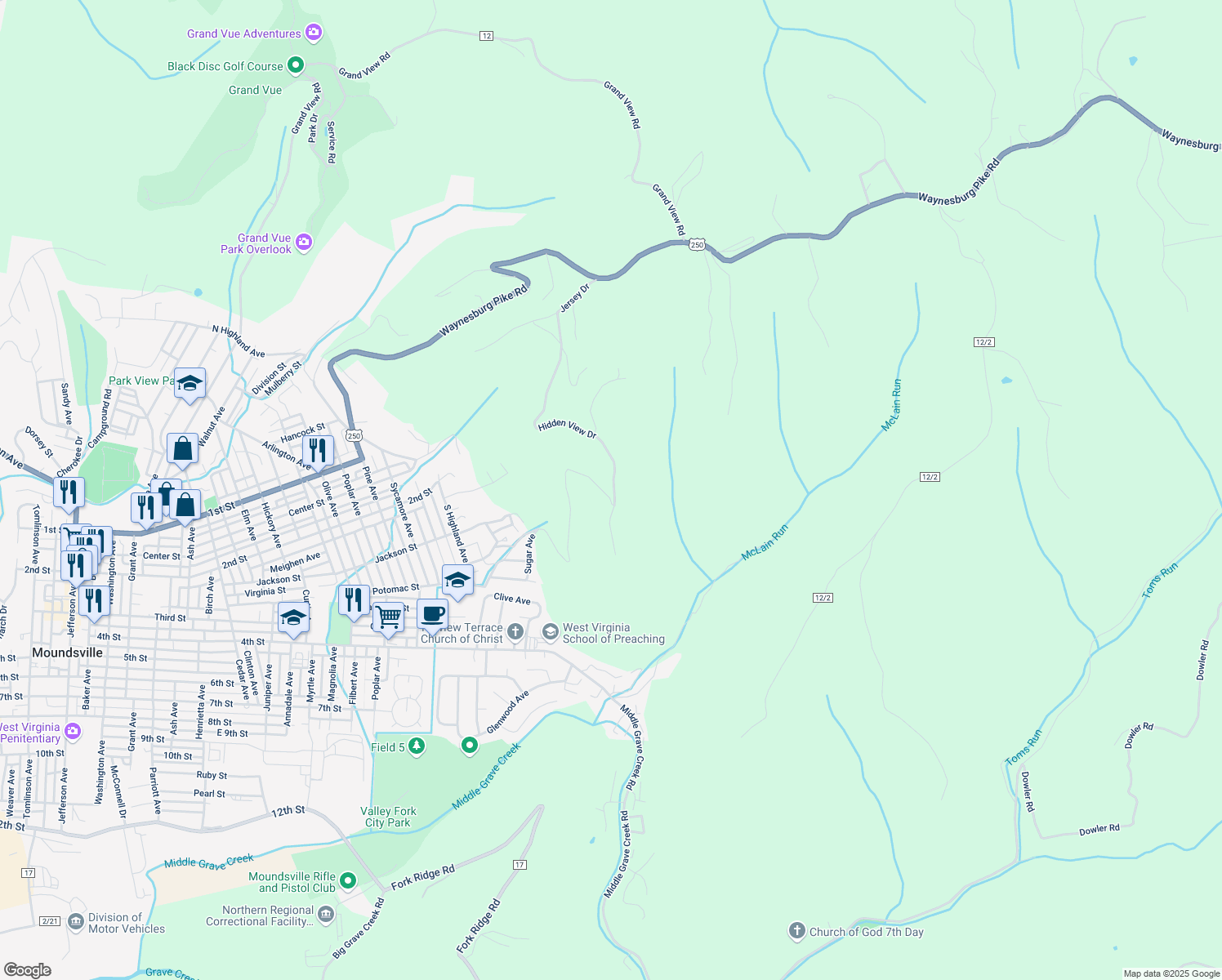The height and width of the screenshot is (980, 1222).
Task: Select the Route 2/21 shield
Action: coord(50,921)
